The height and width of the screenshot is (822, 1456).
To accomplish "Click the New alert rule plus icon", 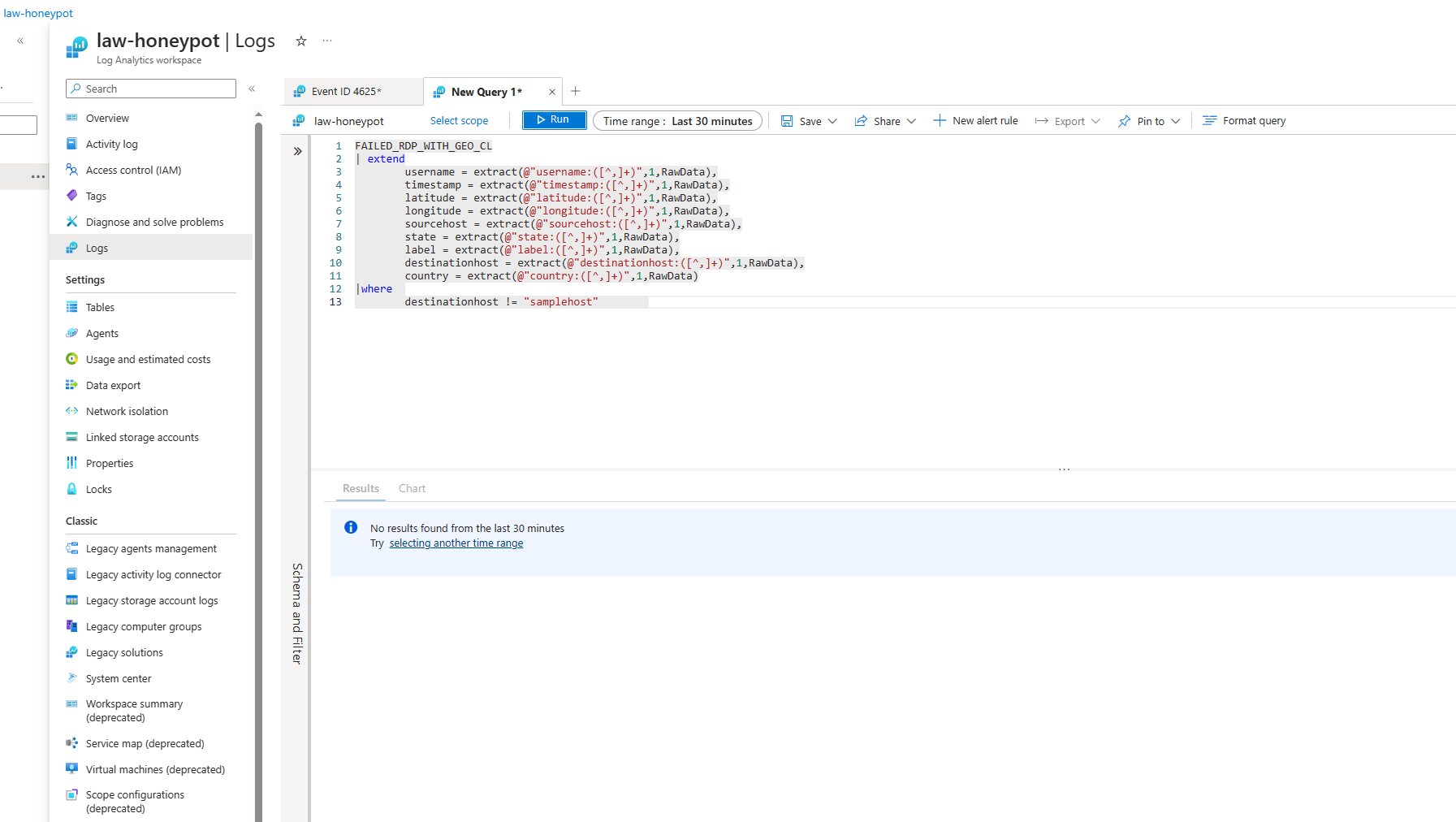I will pyautogui.click(x=940, y=120).
